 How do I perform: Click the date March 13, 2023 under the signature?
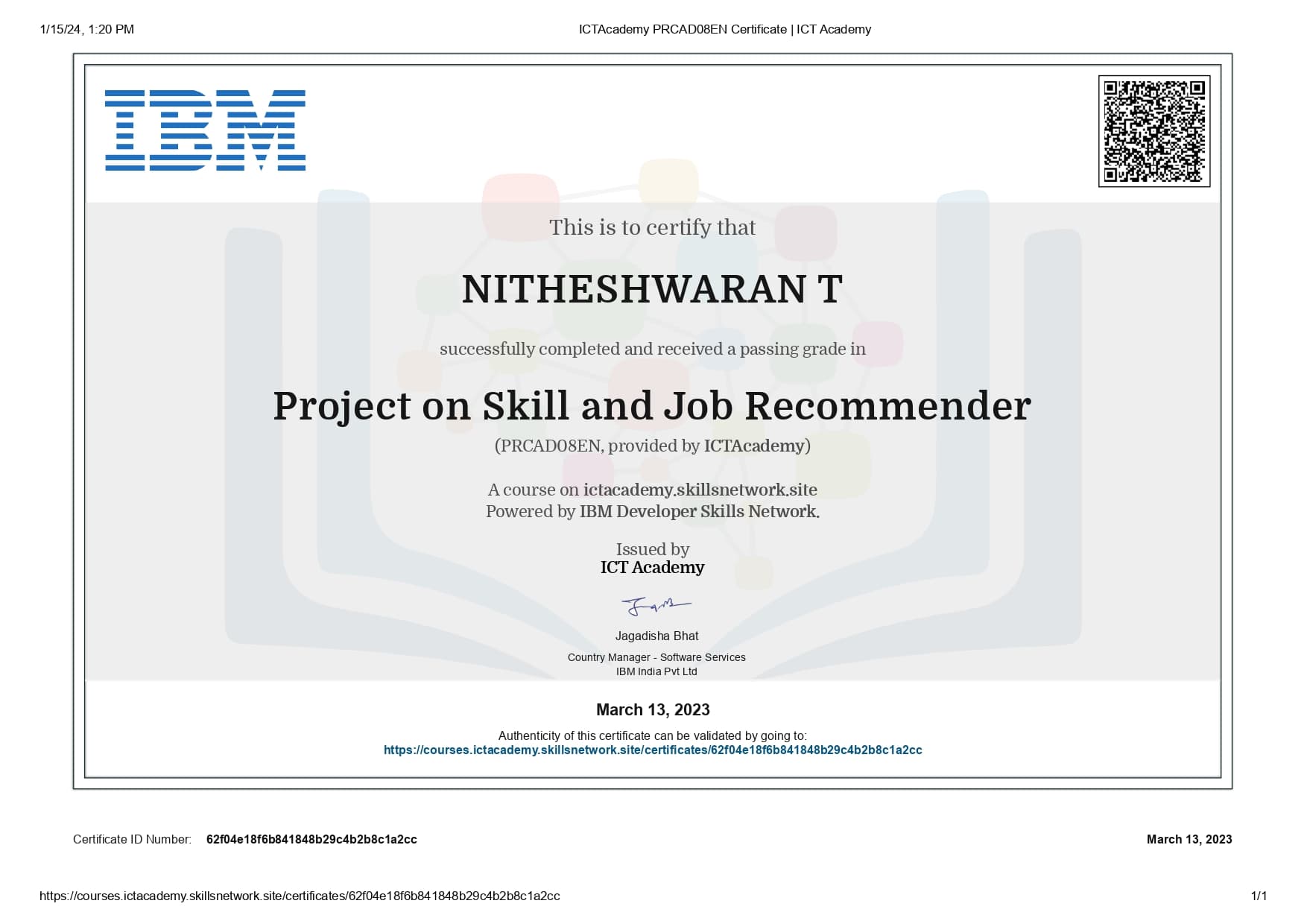click(x=653, y=709)
